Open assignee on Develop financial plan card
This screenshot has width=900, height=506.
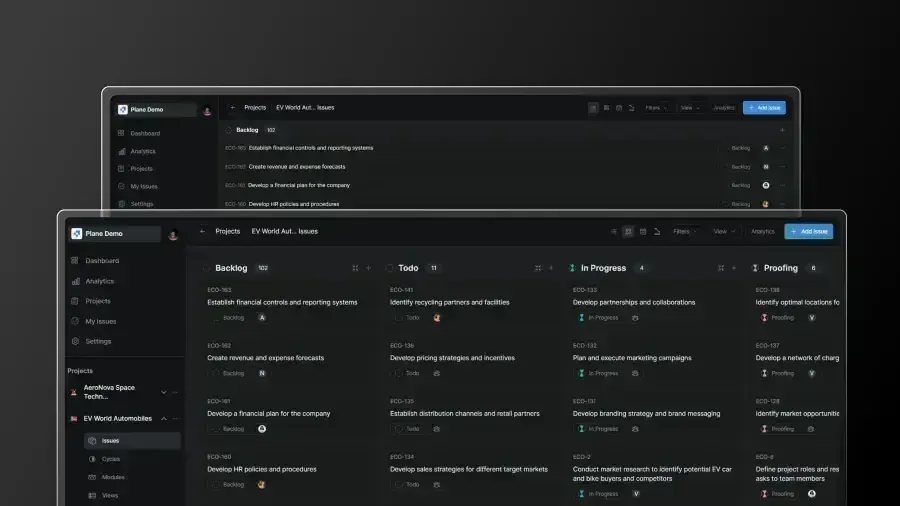tap(262, 429)
